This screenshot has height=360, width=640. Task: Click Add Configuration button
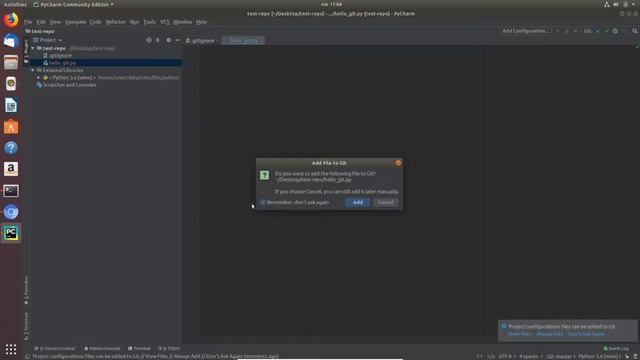tap(525, 31)
